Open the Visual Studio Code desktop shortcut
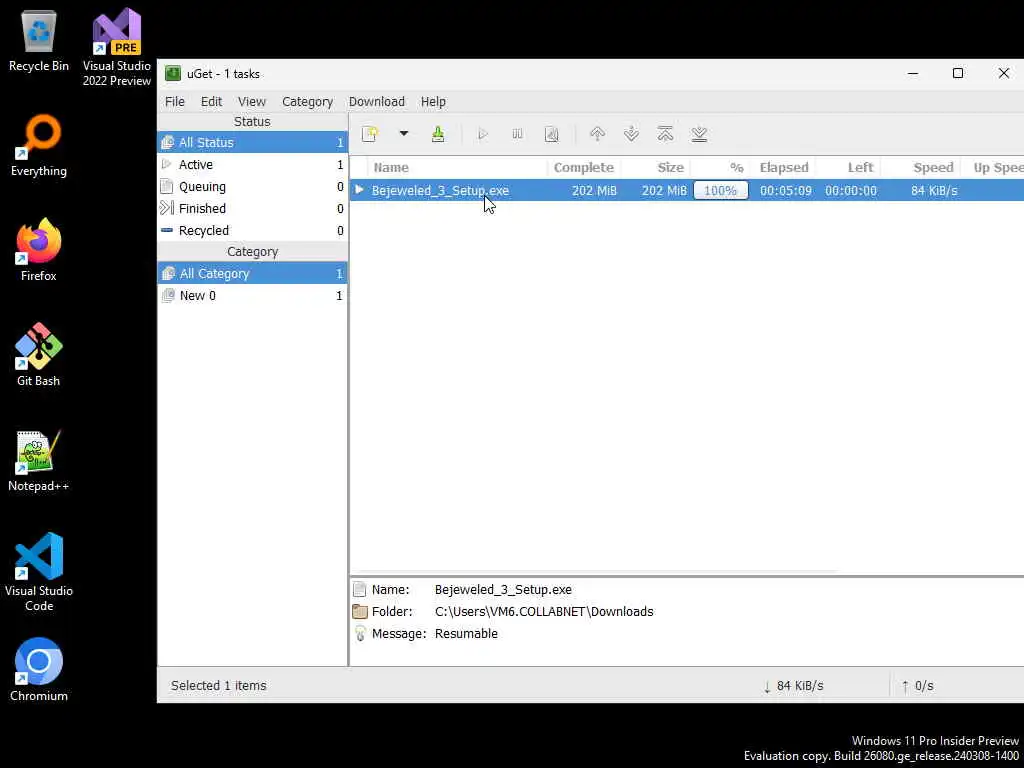The height and width of the screenshot is (768, 1024). (x=39, y=572)
